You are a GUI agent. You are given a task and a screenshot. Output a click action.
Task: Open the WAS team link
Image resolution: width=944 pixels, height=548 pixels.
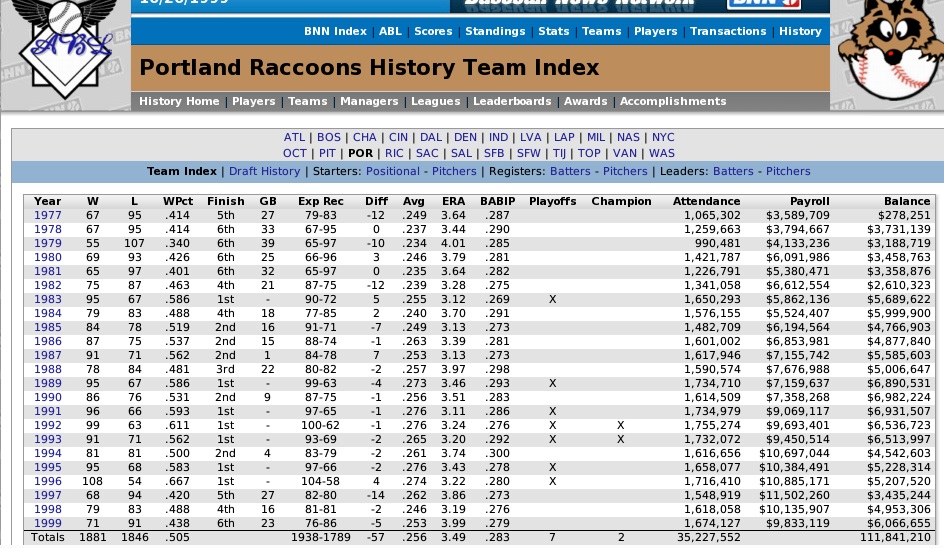662,153
